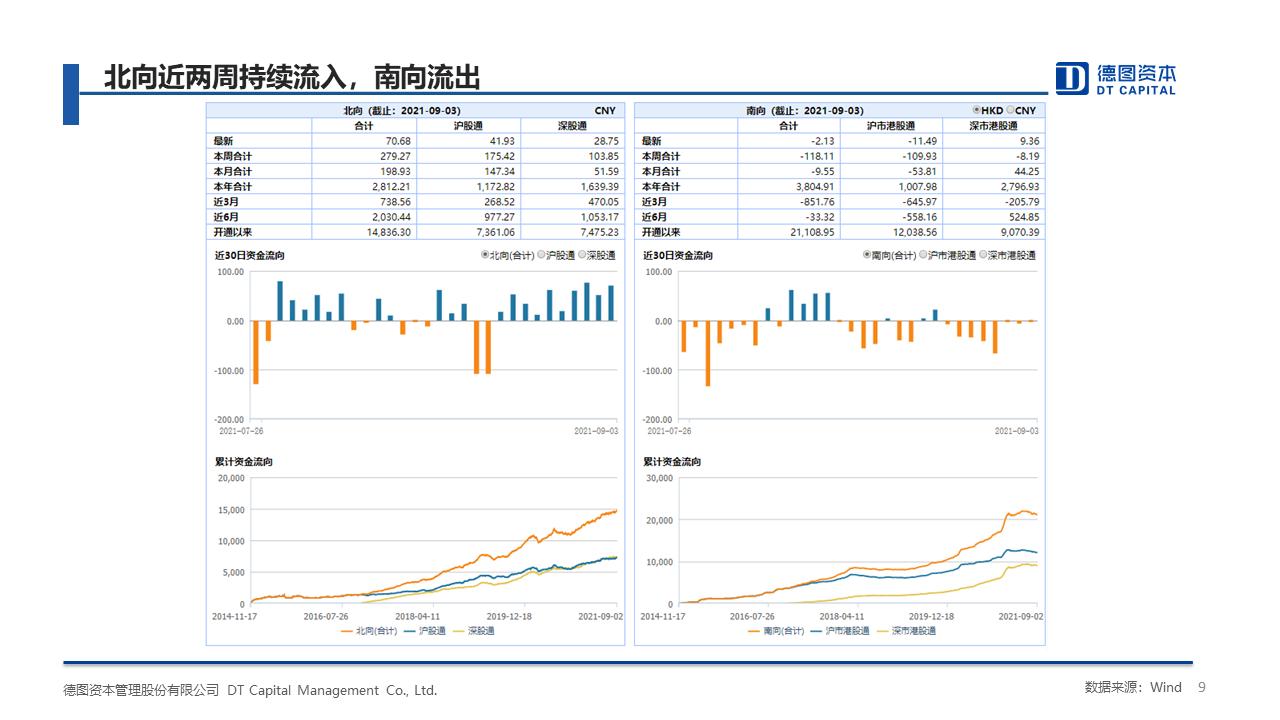This screenshot has height=720, width=1280.
Task: Click the 沪股通 blue legend entry
Action: click(x=424, y=631)
